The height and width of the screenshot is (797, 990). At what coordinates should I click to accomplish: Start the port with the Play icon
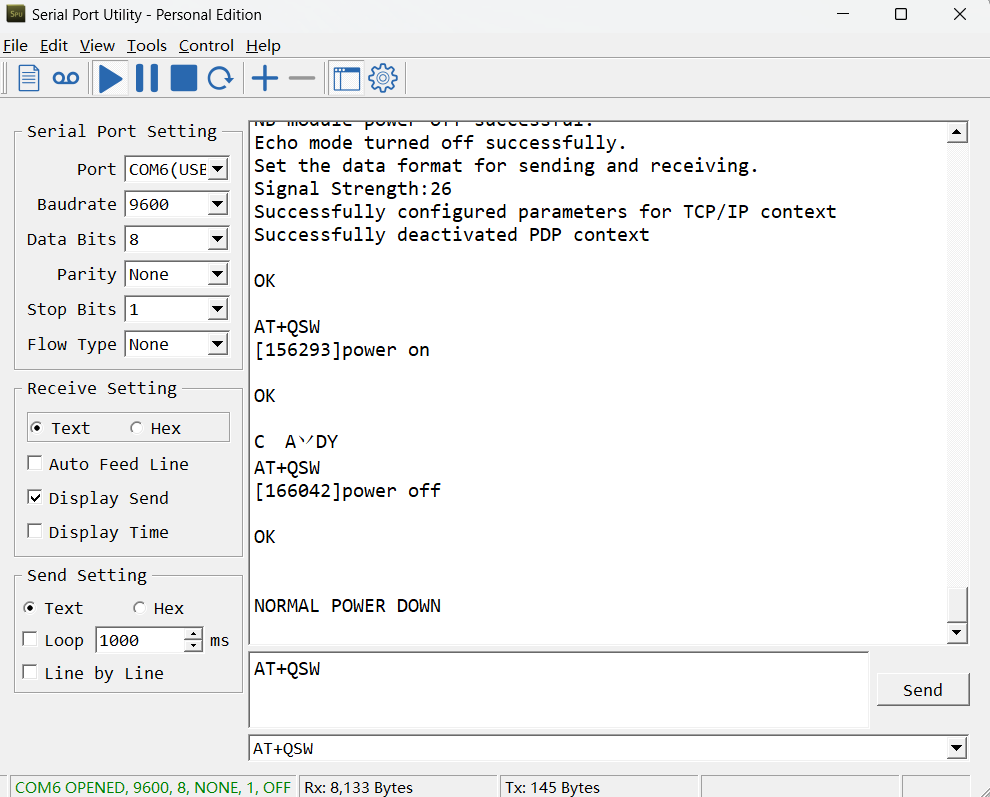tap(110, 78)
